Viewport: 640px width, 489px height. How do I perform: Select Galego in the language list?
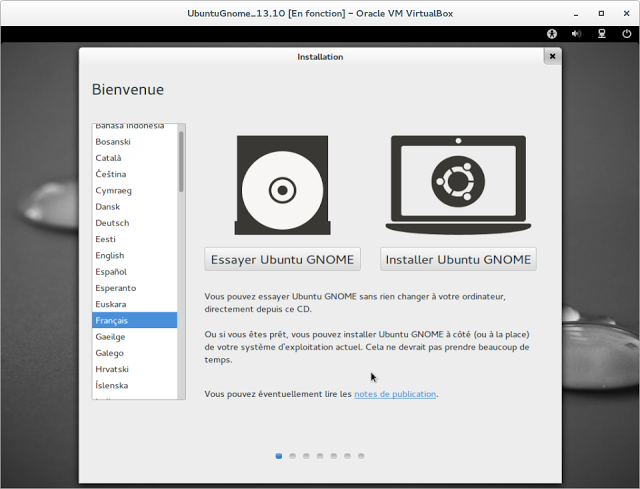tap(135, 353)
